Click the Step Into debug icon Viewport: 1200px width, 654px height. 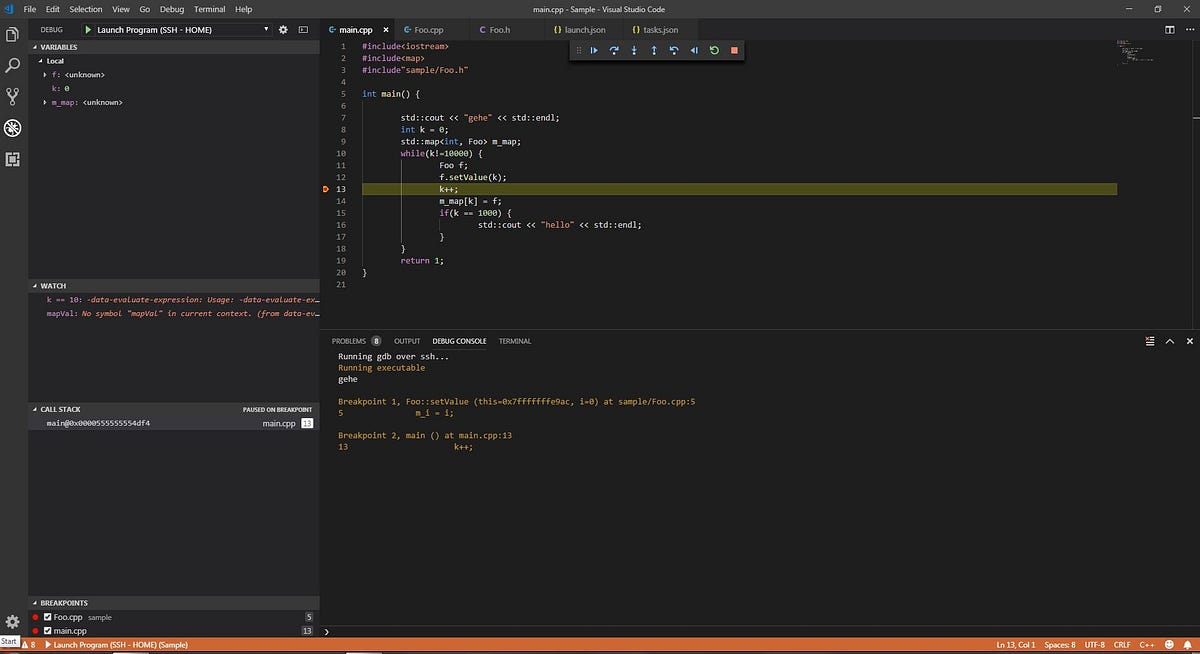(x=634, y=50)
